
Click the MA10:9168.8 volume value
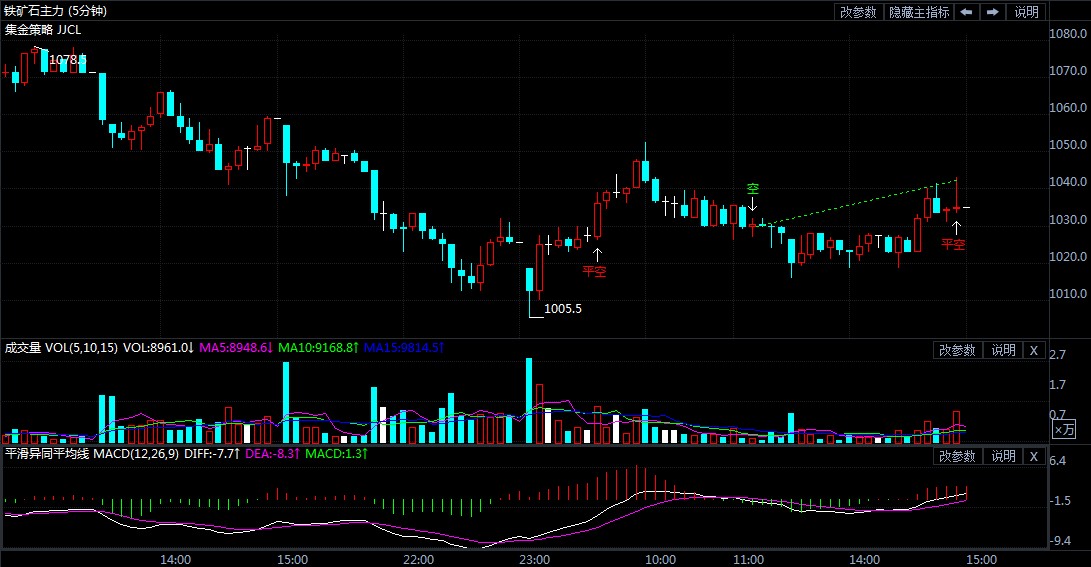pos(318,348)
